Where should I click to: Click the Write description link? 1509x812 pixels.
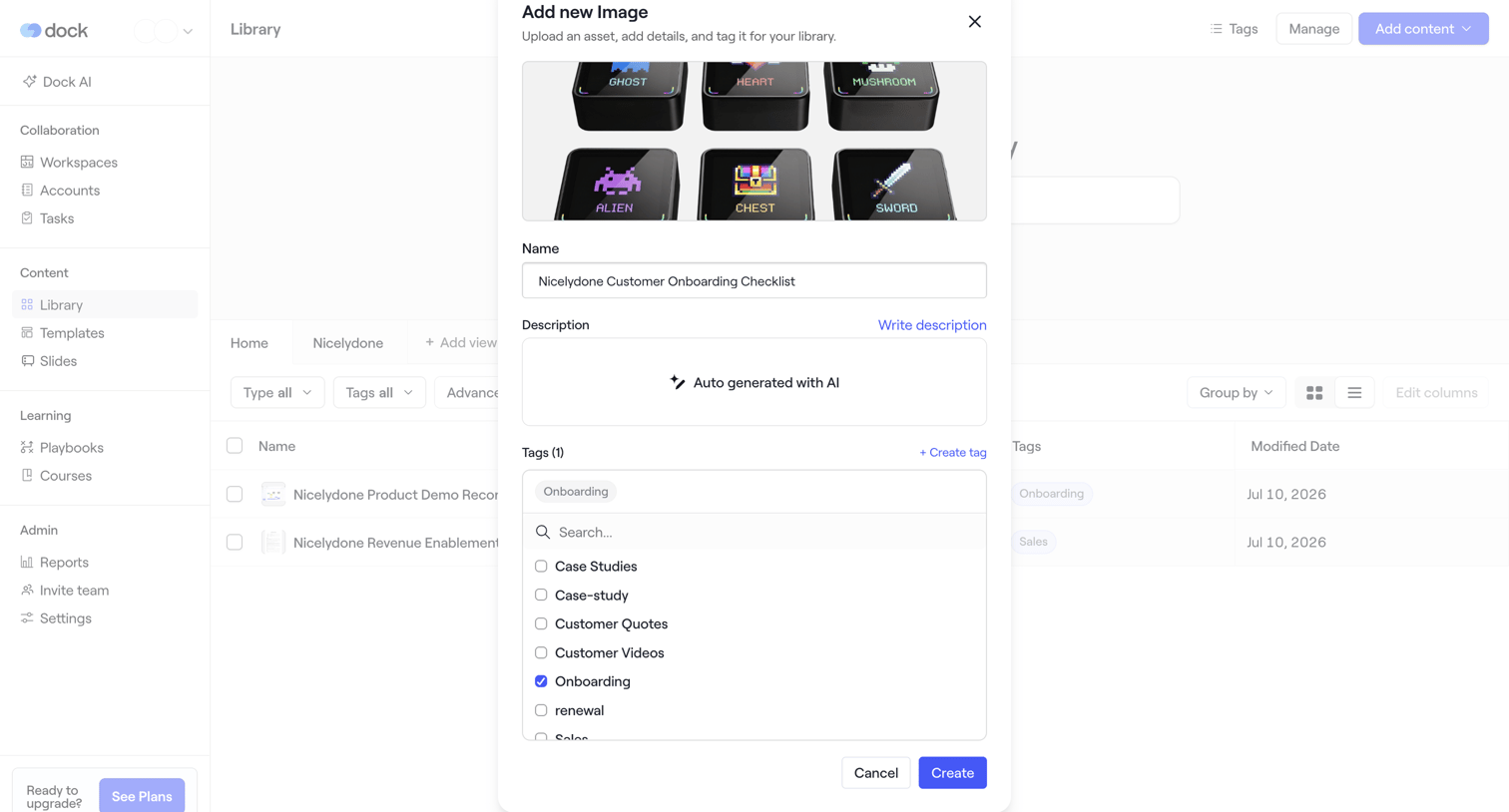[x=932, y=325]
